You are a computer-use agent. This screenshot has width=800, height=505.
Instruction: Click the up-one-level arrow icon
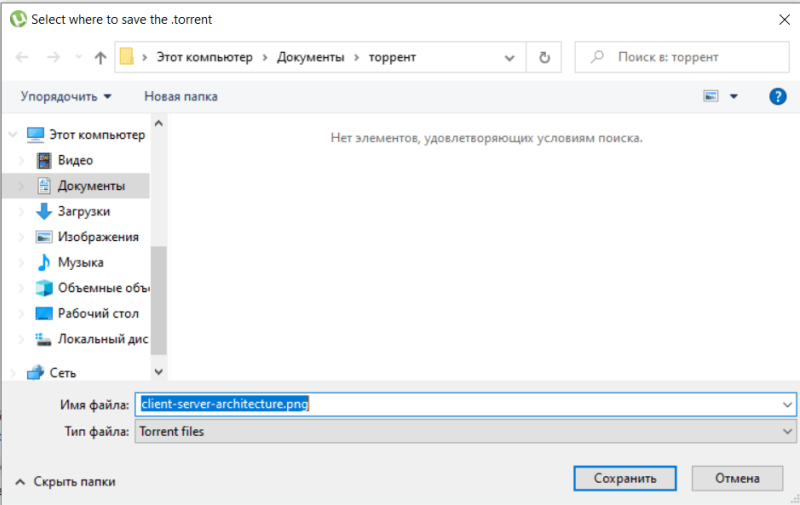click(x=100, y=58)
